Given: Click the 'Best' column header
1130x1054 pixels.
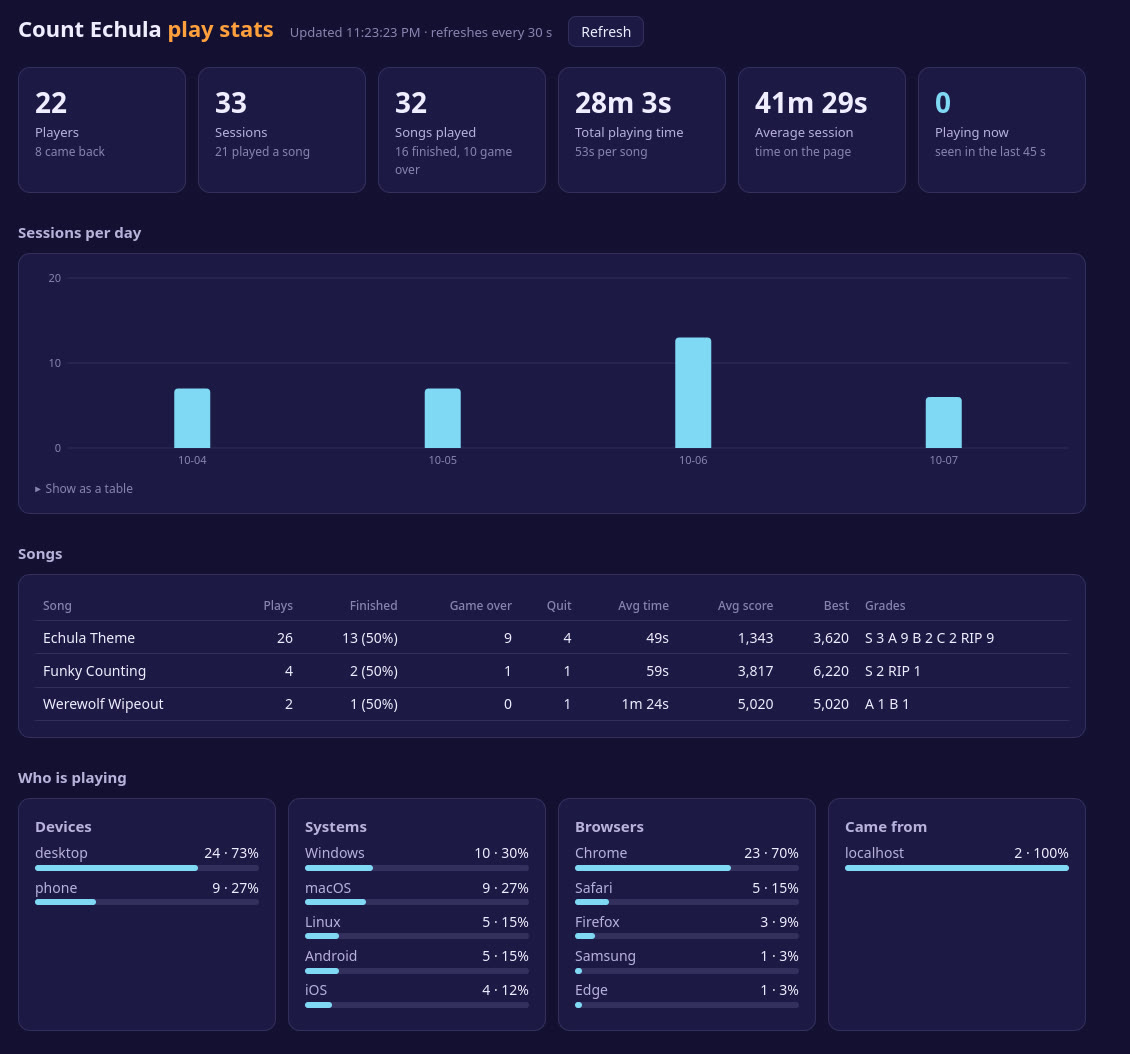Looking at the screenshot, I should [836, 605].
